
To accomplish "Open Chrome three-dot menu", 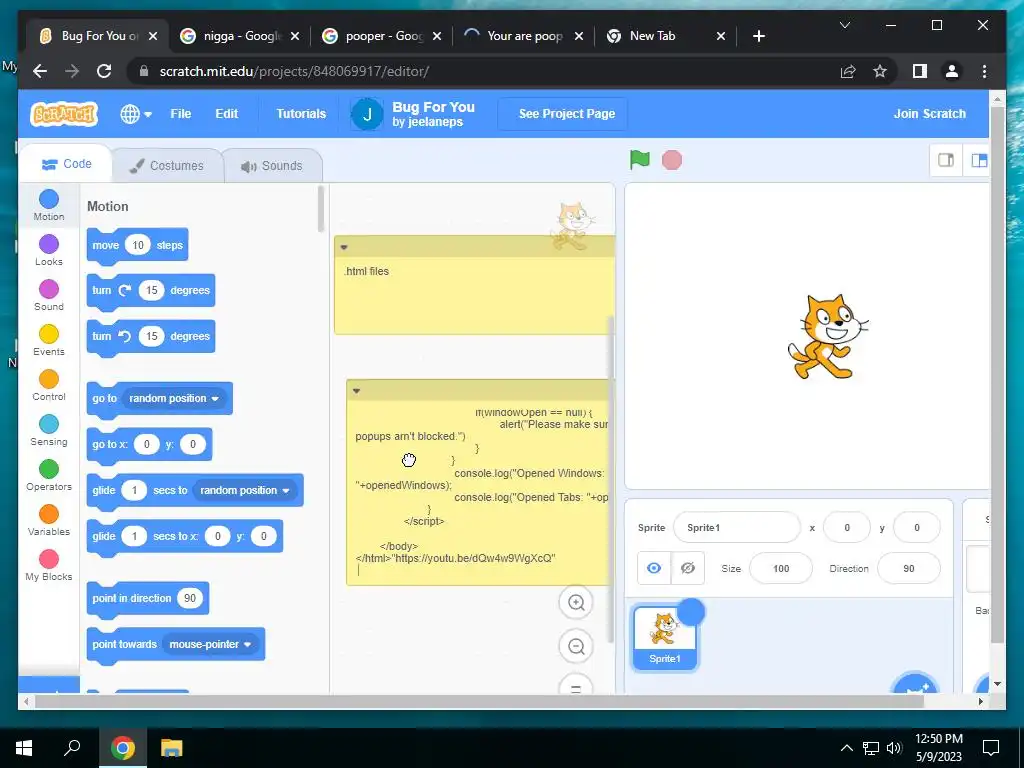I will tap(984, 71).
